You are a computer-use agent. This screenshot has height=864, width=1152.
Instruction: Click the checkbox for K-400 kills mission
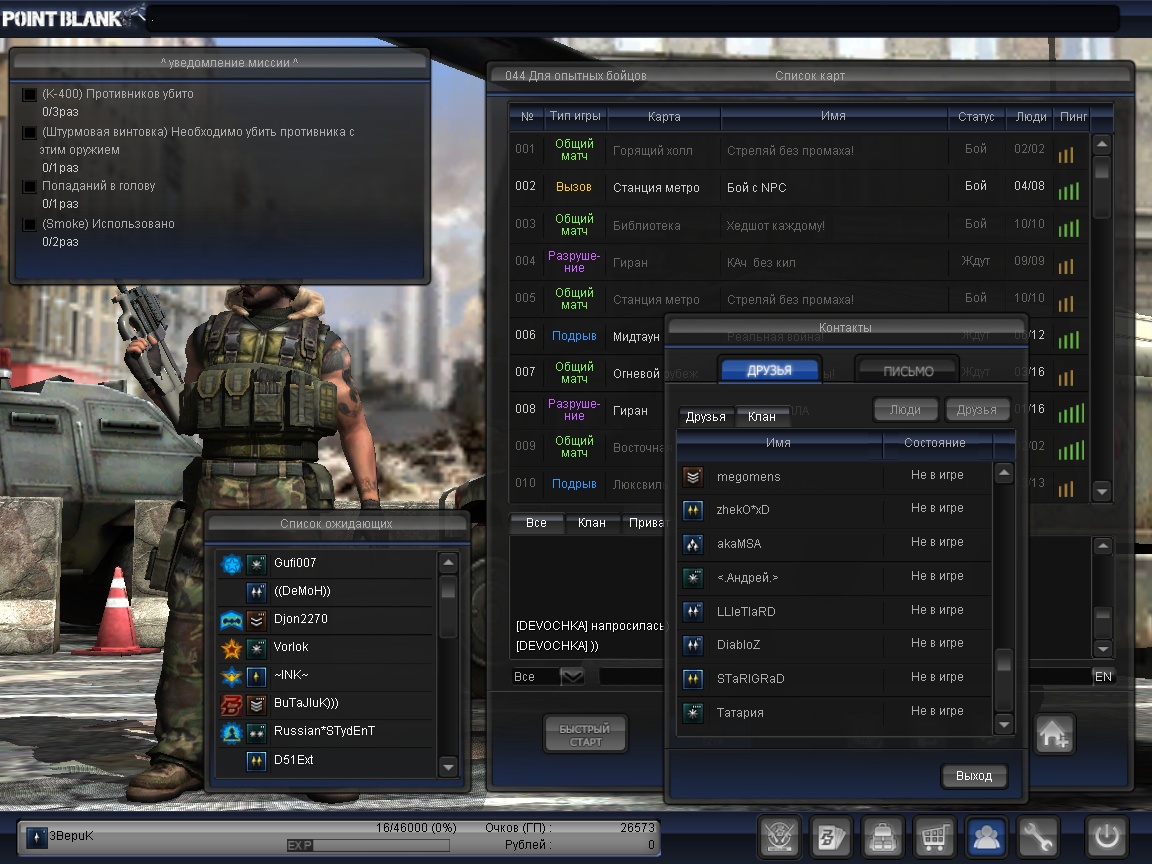point(29,95)
